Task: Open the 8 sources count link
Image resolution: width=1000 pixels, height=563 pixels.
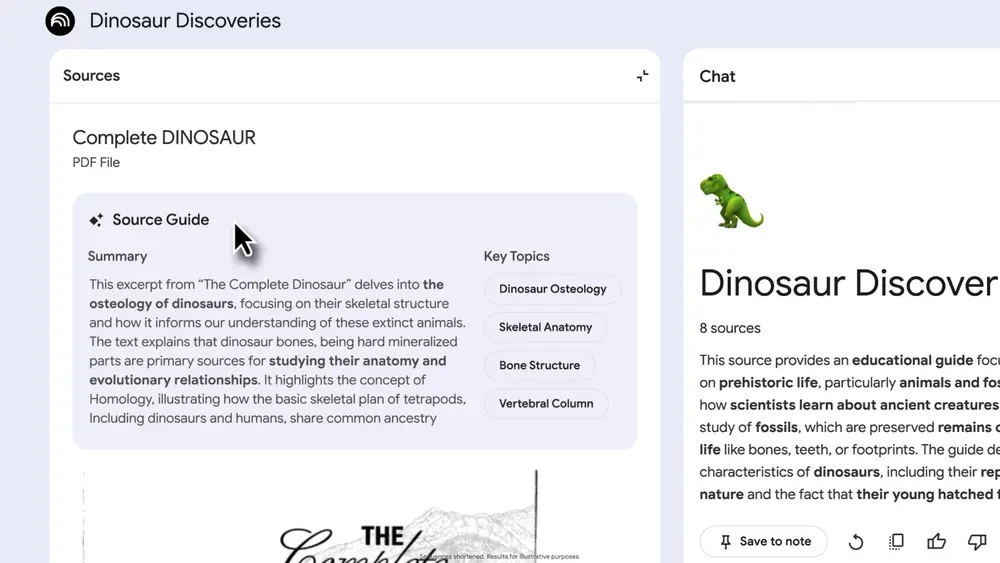Action: pos(730,328)
